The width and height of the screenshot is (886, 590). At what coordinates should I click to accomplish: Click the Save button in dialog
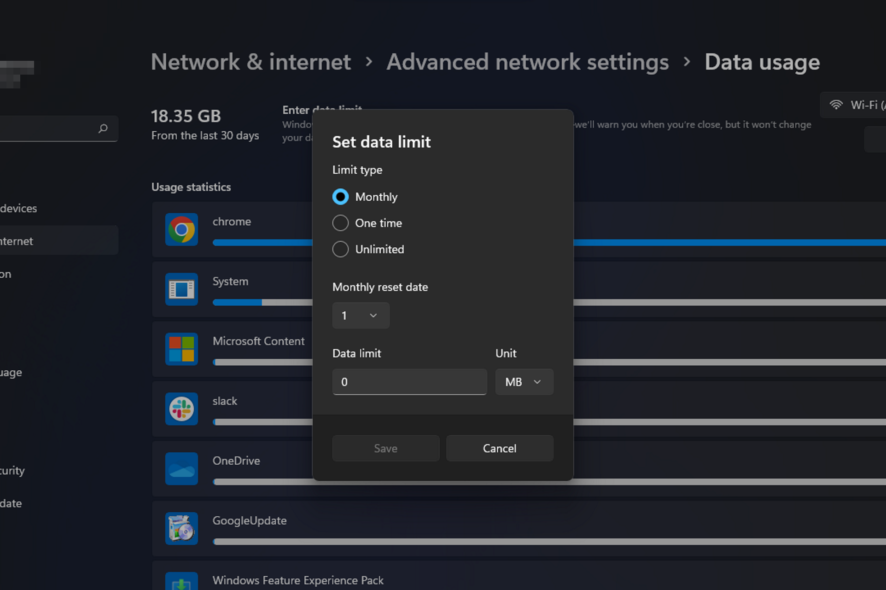point(385,448)
